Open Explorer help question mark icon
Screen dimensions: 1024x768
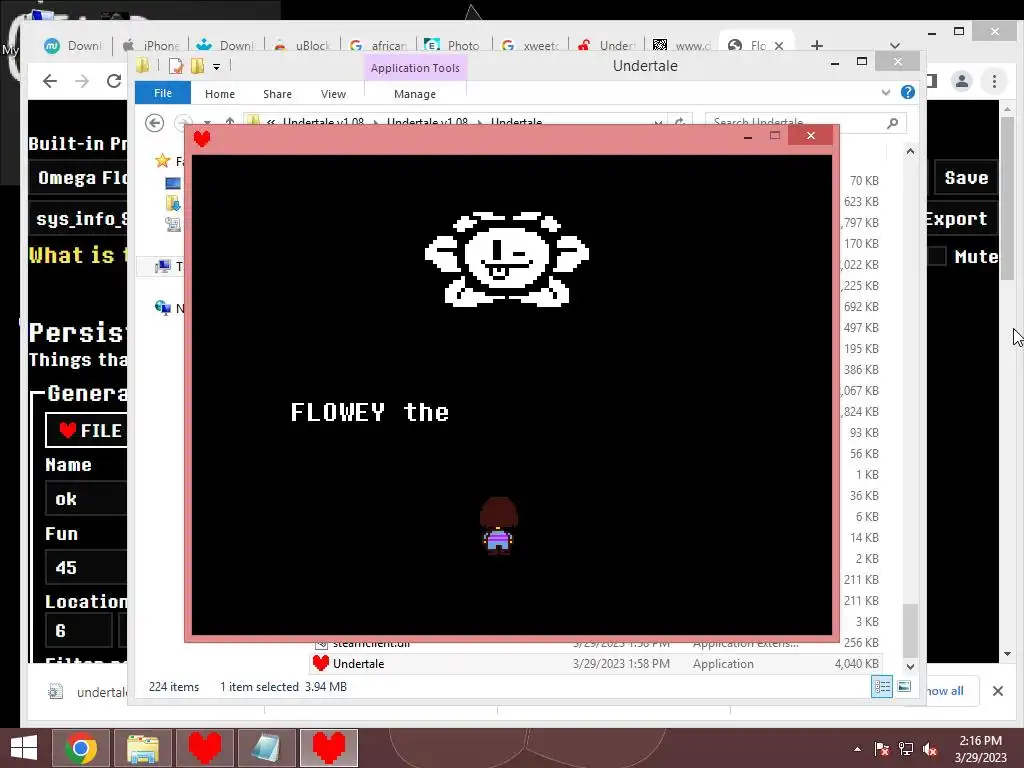(x=907, y=92)
